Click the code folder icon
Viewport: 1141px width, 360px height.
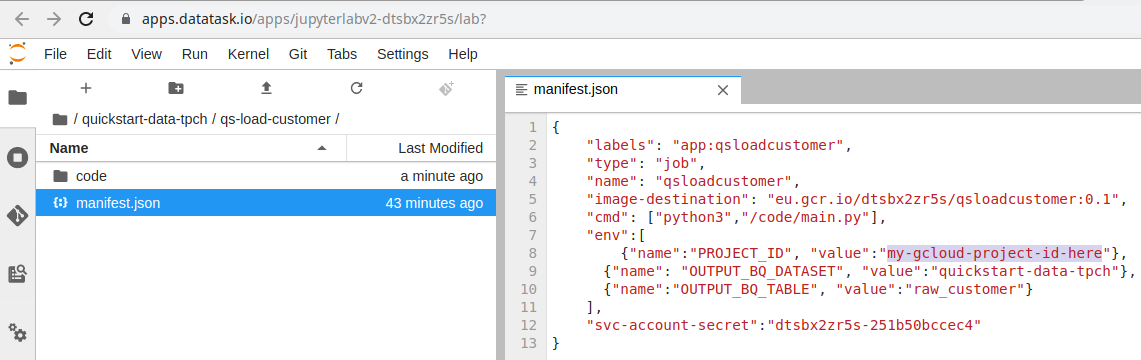coord(60,176)
